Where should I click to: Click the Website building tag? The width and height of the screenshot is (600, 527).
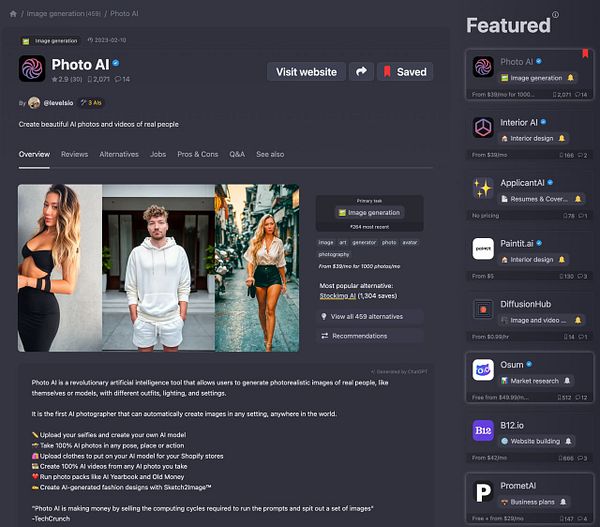coord(531,441)
